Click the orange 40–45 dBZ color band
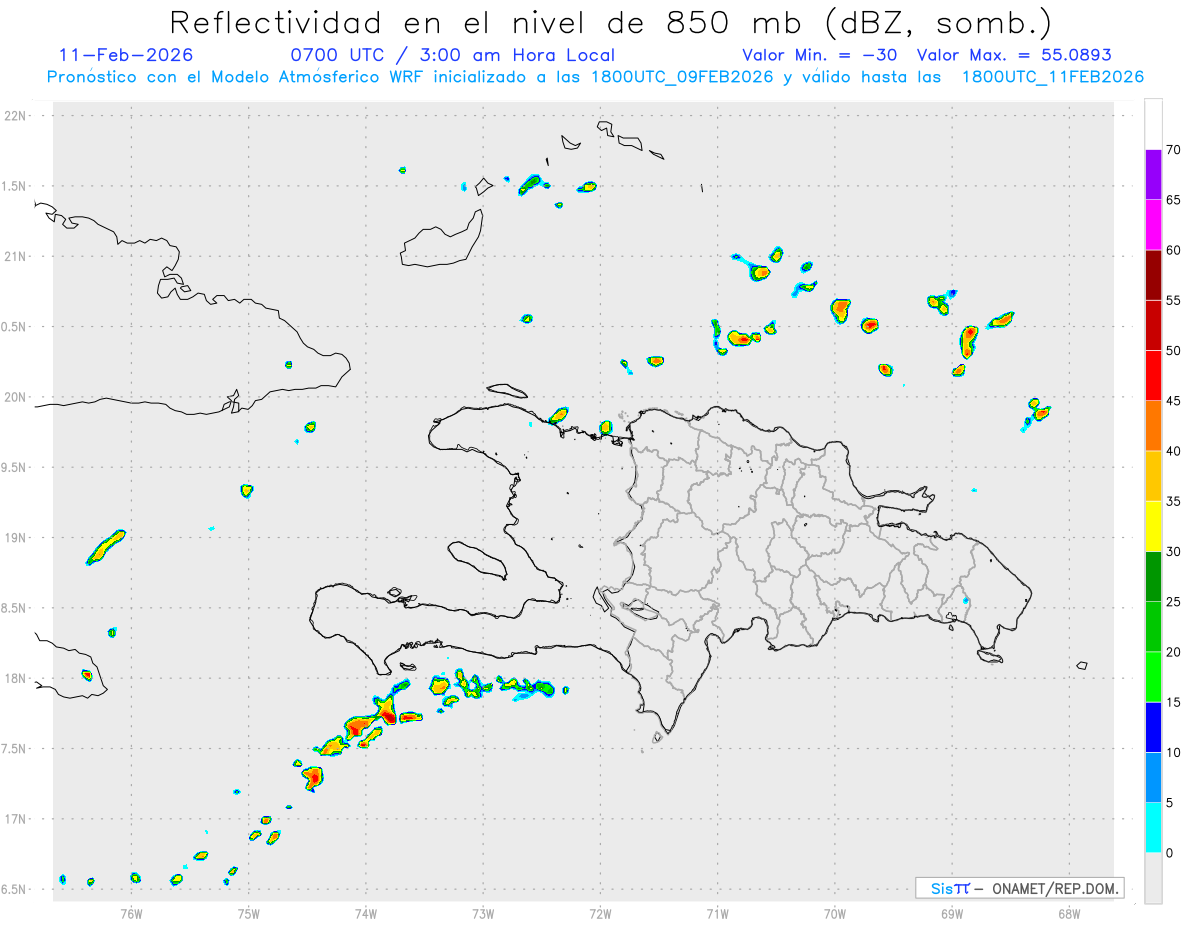This screenshot has width=1200, height=927. tap(1153, 425)
